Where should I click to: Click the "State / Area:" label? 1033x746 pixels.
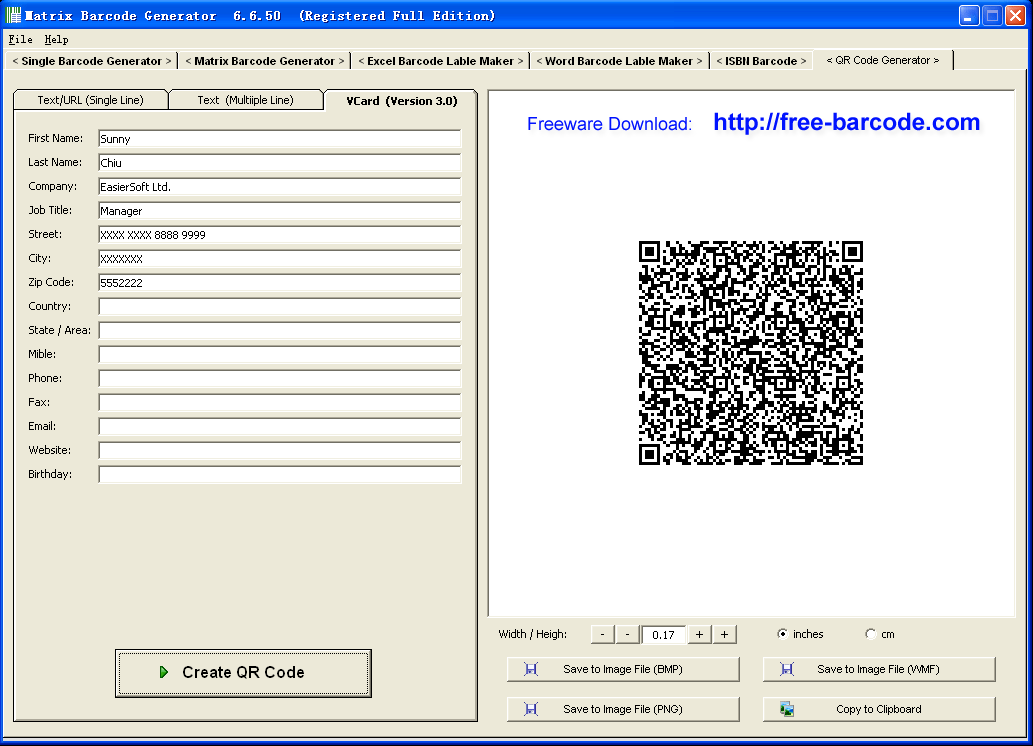click(x=59, y=330)
